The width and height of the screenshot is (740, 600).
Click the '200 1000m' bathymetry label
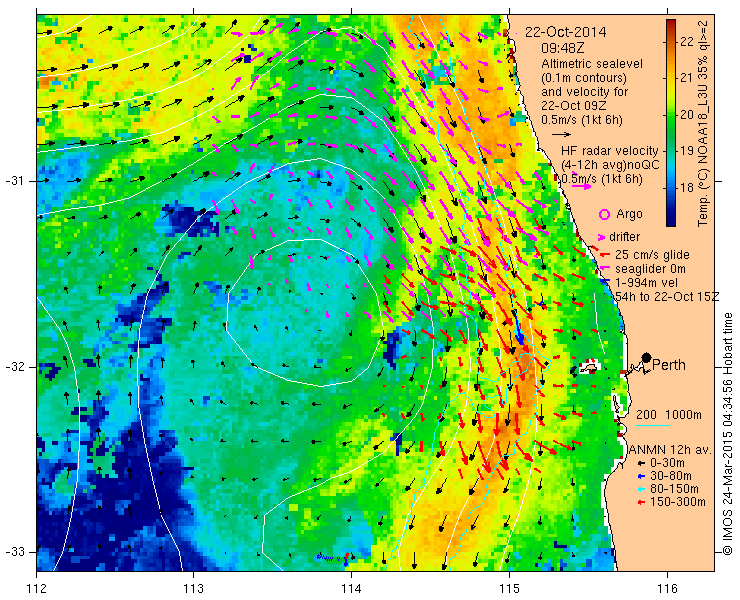click(669, 415)
